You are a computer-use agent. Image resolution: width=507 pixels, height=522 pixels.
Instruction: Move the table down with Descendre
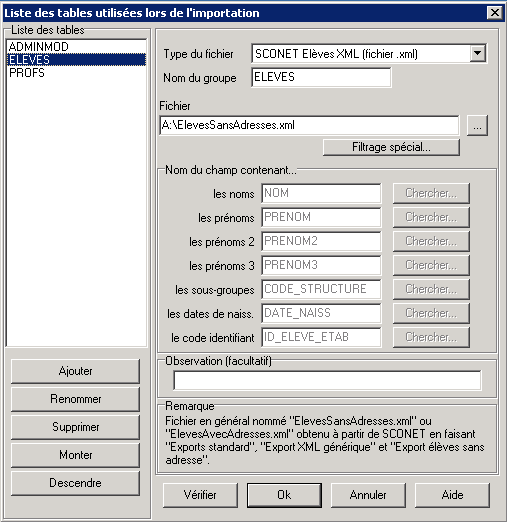(x=75, y=483)
